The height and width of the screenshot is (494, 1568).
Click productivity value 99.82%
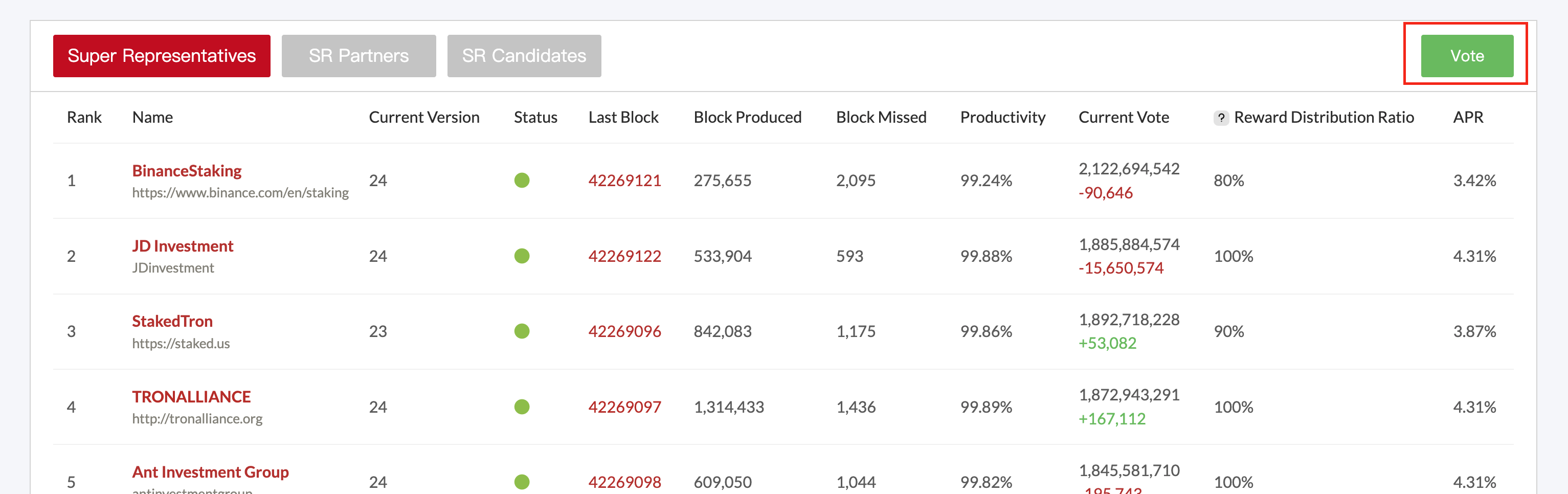[986, 482]
